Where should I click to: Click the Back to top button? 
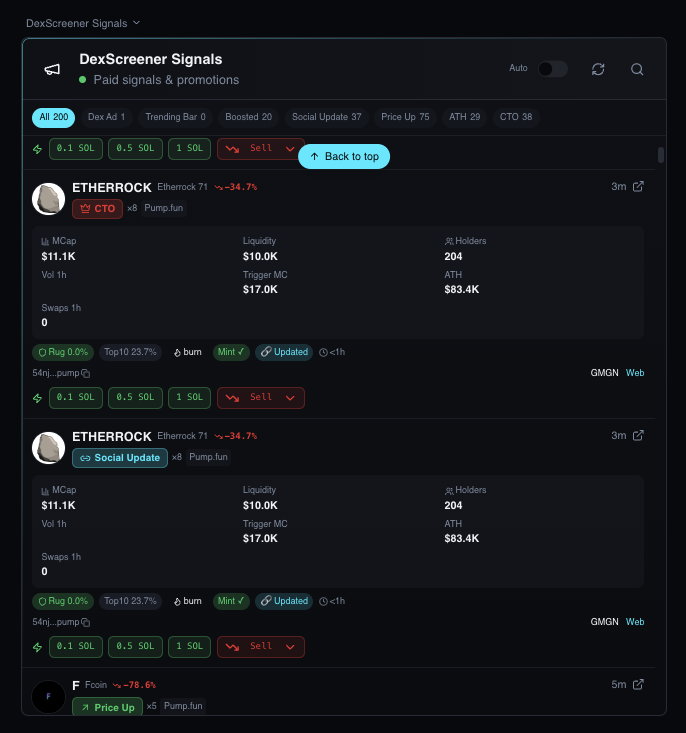point(344,157)
